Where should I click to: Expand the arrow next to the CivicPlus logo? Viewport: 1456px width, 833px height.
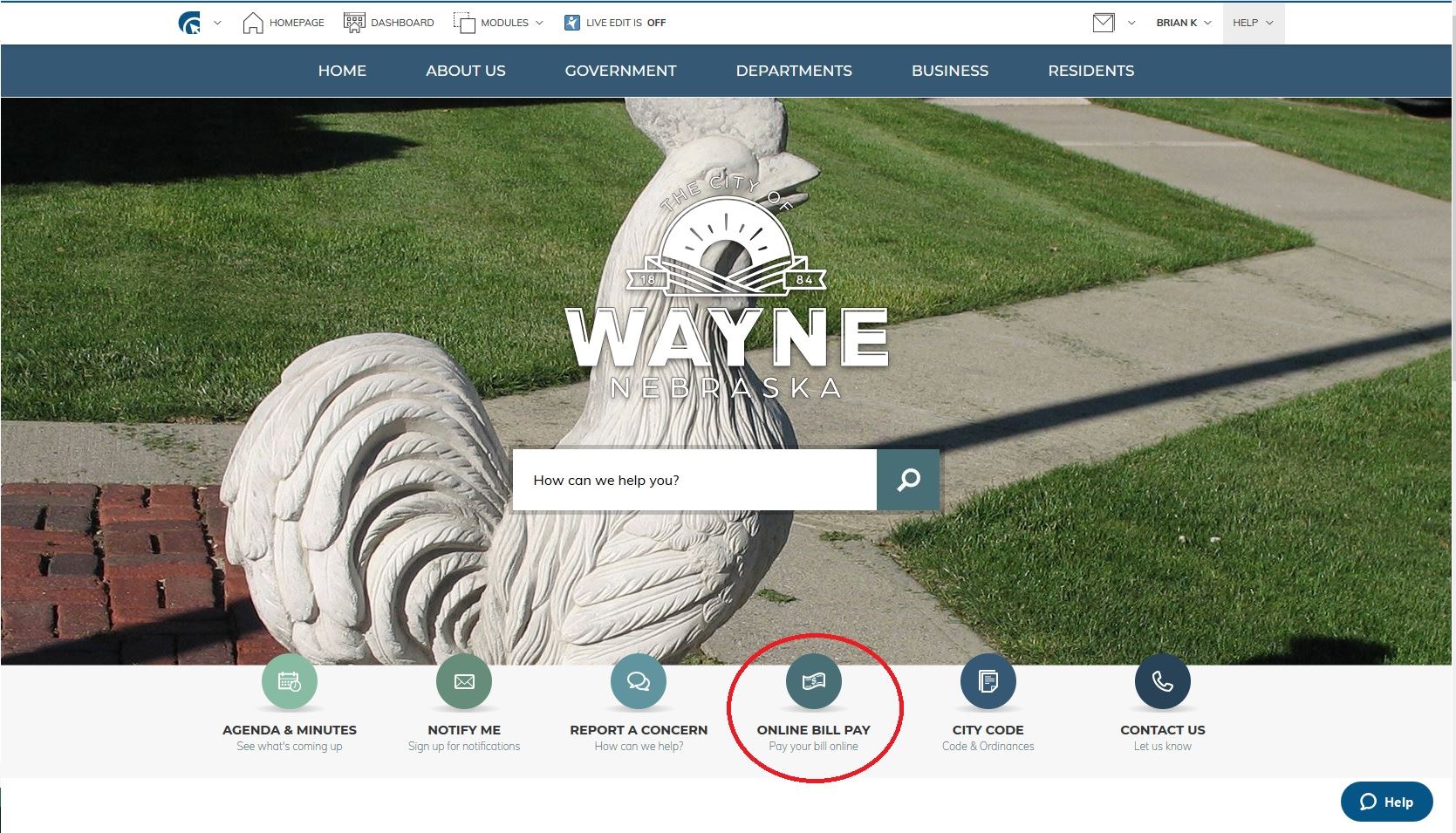[x=217, y=23]
